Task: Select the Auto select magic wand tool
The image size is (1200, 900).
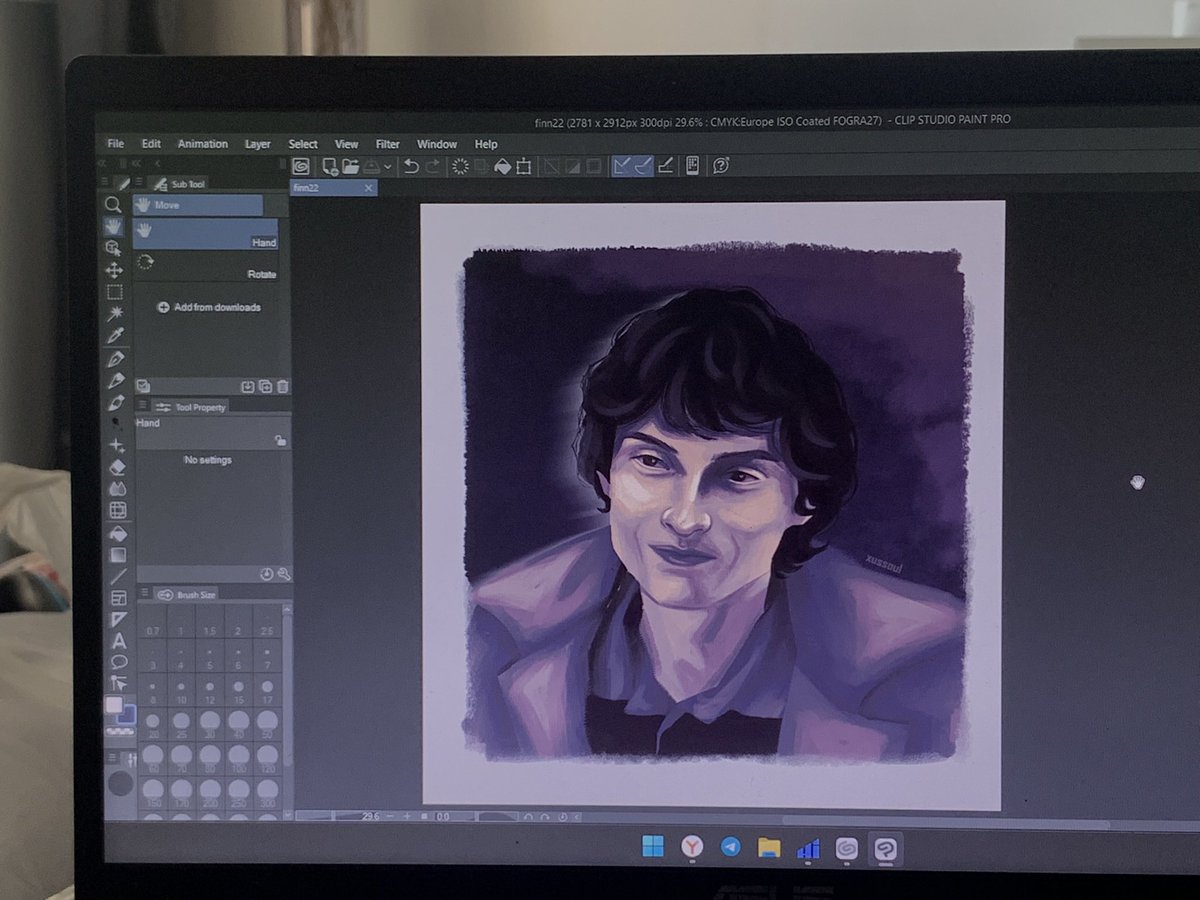Action: point(115,314)
